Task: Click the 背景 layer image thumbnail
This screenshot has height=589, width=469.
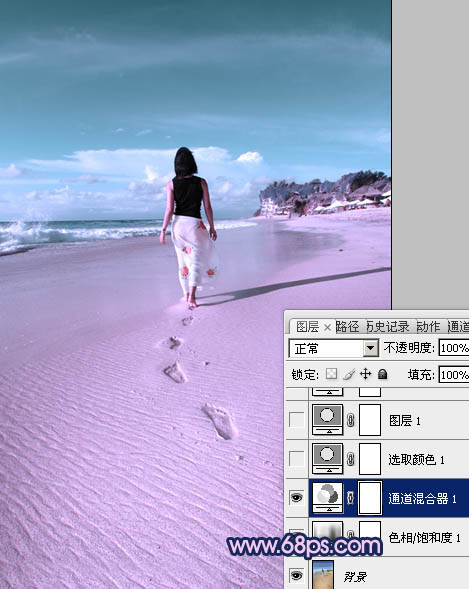Action: tap(323, 575)
